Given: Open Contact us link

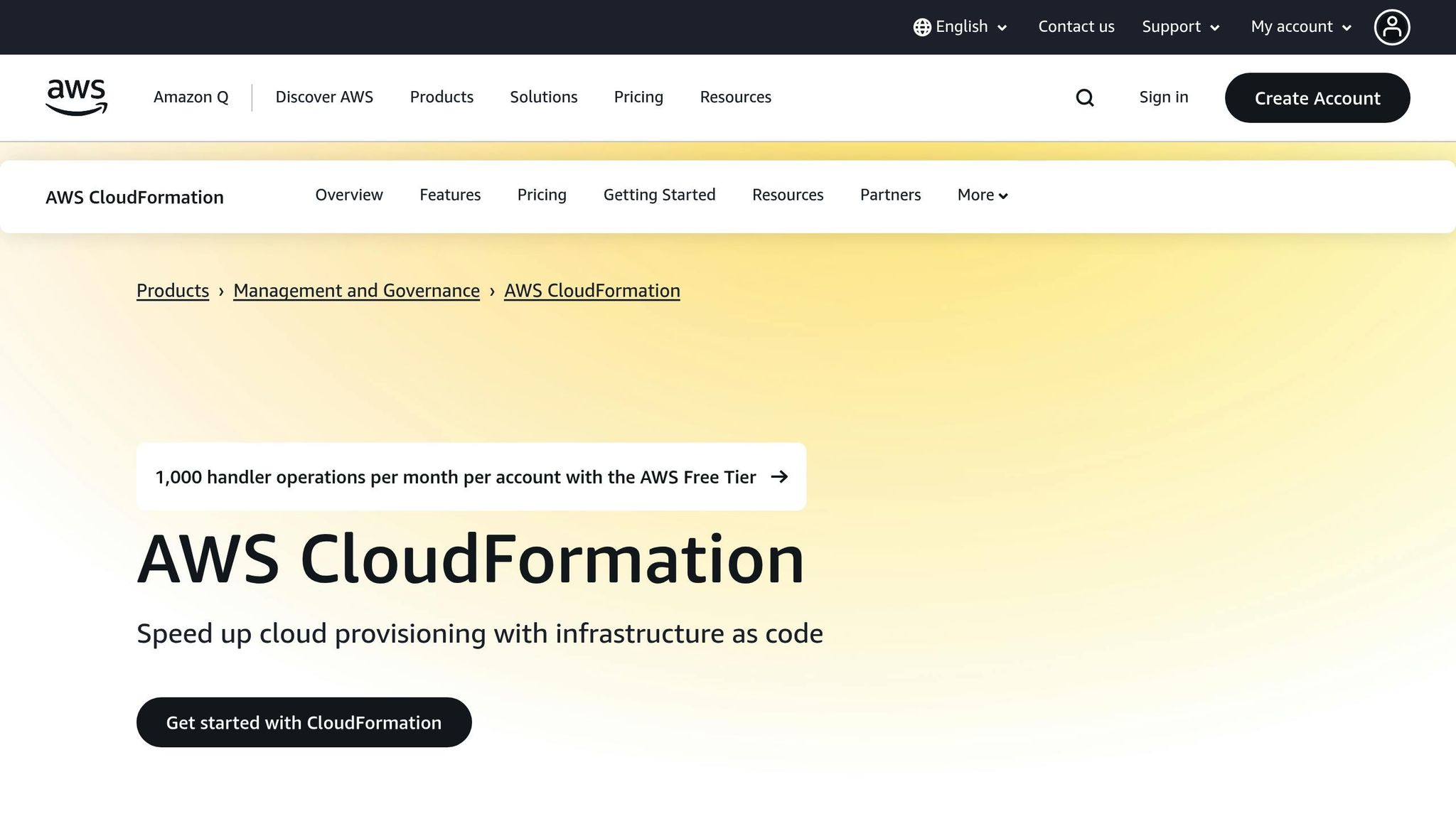Looking at the screenshot, I should pos(1076,27).
